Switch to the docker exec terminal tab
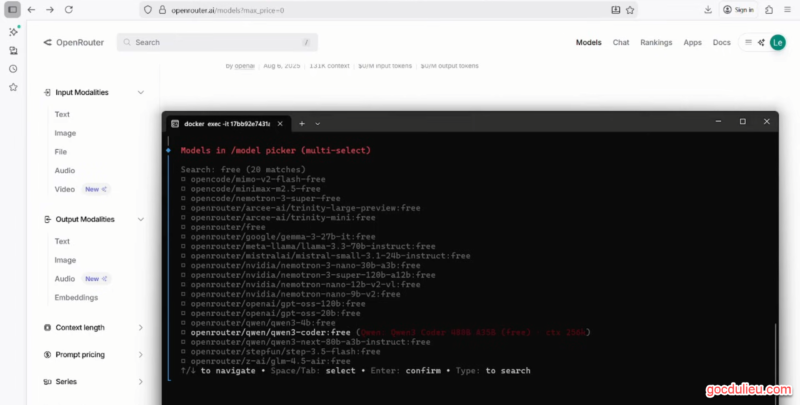The image size is (800, 405). click(x=226, y=123)
